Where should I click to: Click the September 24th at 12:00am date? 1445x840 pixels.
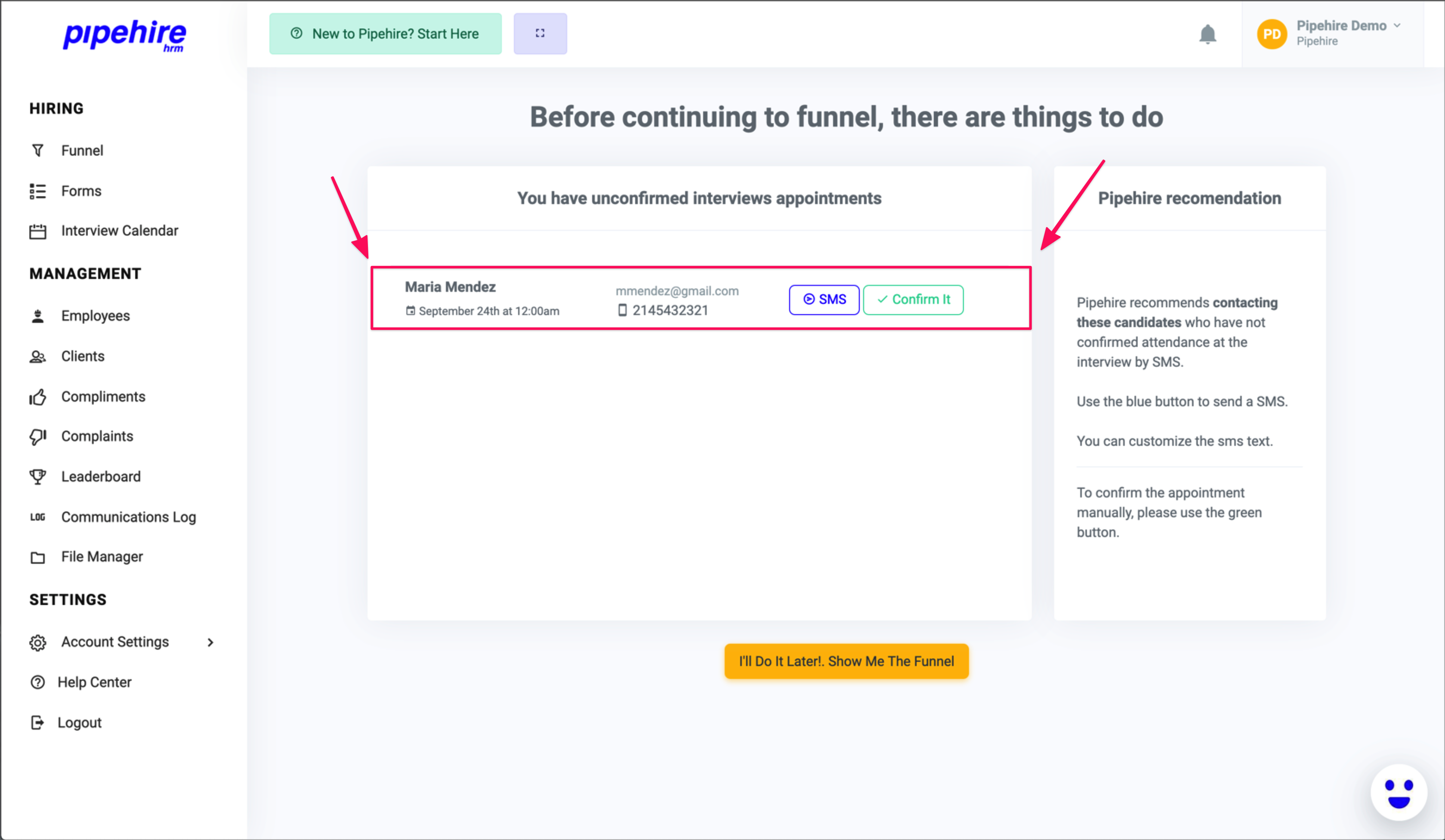(489, 311)
